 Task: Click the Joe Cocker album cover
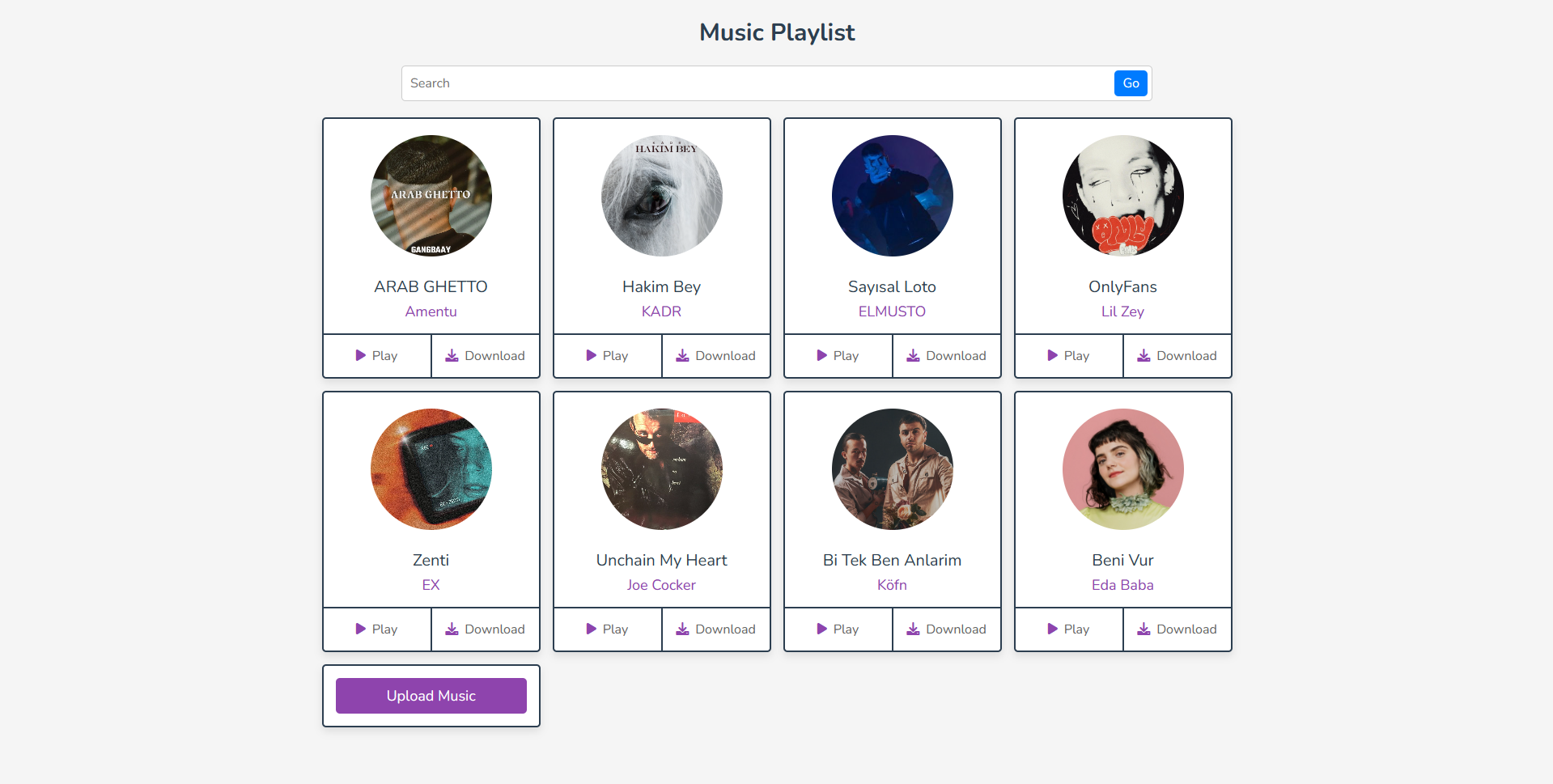661,468
